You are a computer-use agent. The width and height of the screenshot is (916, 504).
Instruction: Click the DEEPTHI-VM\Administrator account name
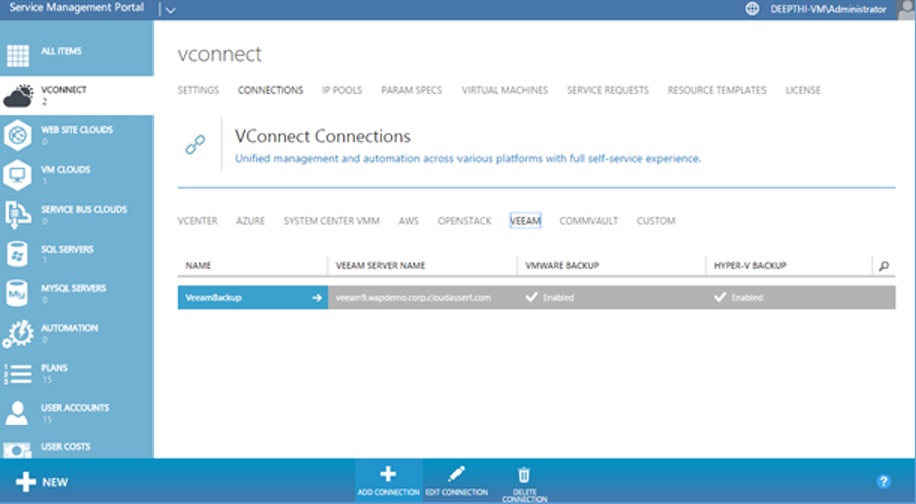(828, 9)
